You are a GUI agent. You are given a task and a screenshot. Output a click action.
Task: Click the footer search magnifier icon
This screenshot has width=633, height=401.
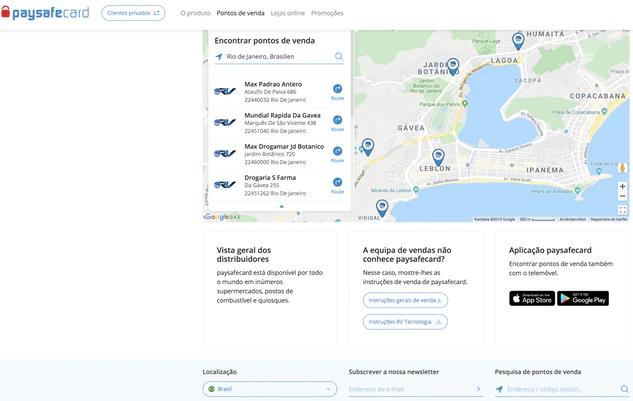pyautogui.click(x=625, y=389)
